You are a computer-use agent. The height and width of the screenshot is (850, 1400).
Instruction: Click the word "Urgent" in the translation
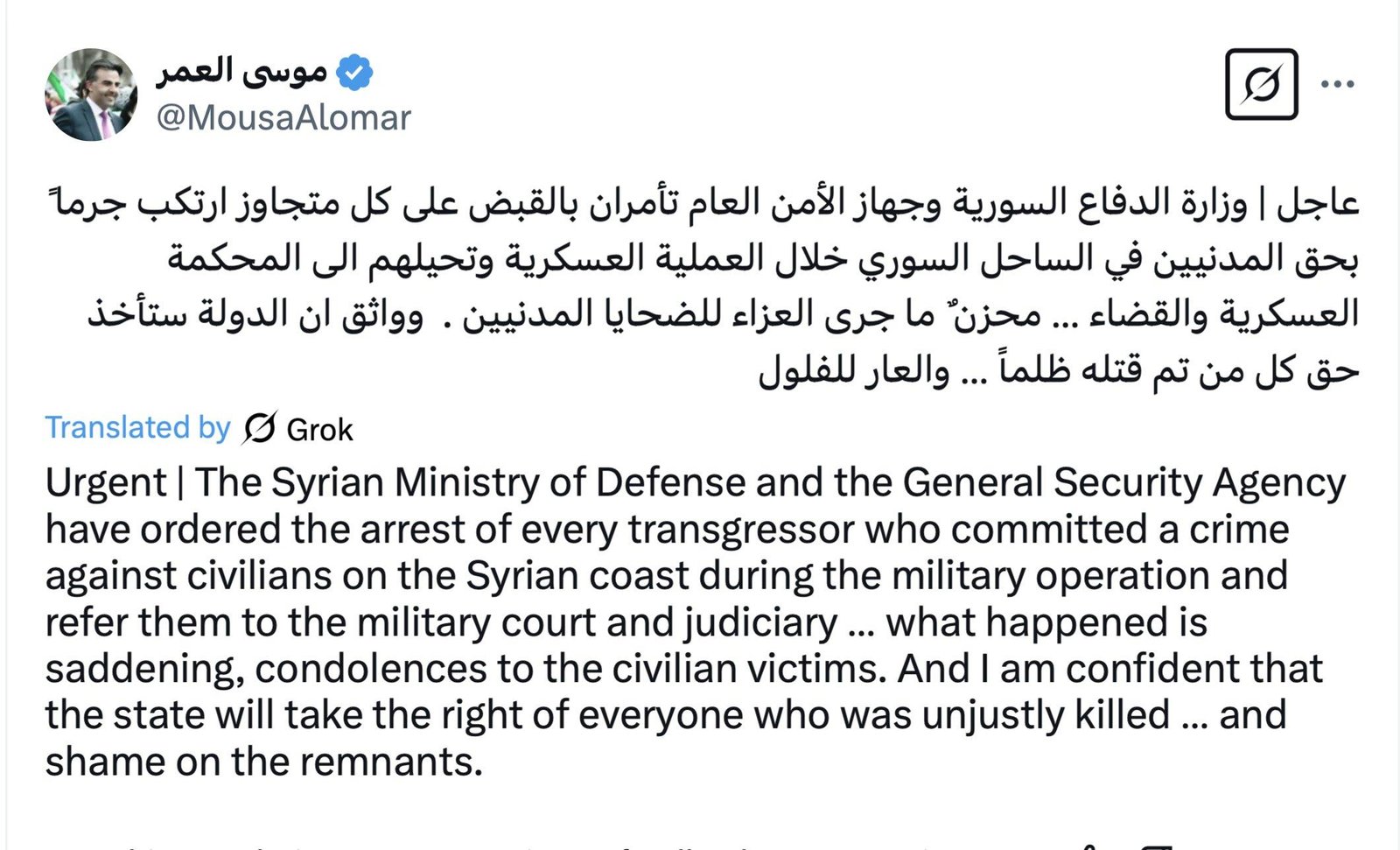[106, 482]
